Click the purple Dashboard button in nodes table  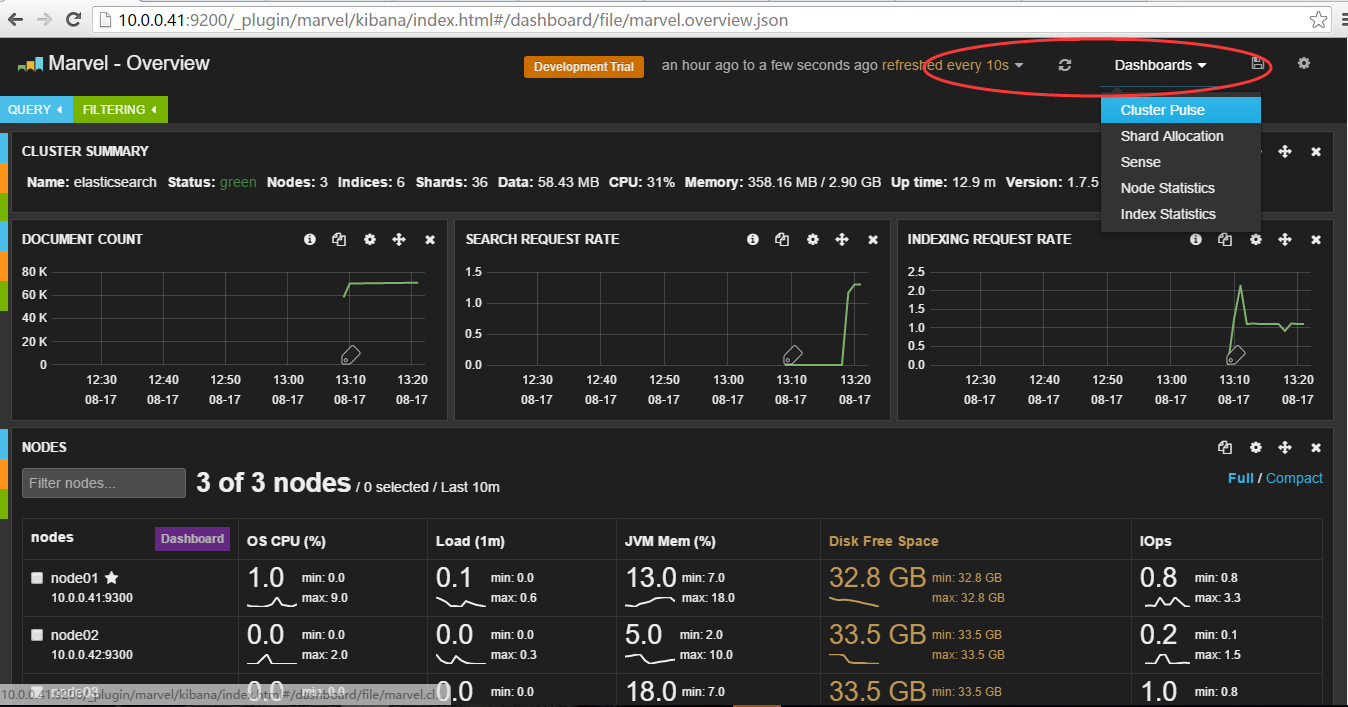(192, 539)
